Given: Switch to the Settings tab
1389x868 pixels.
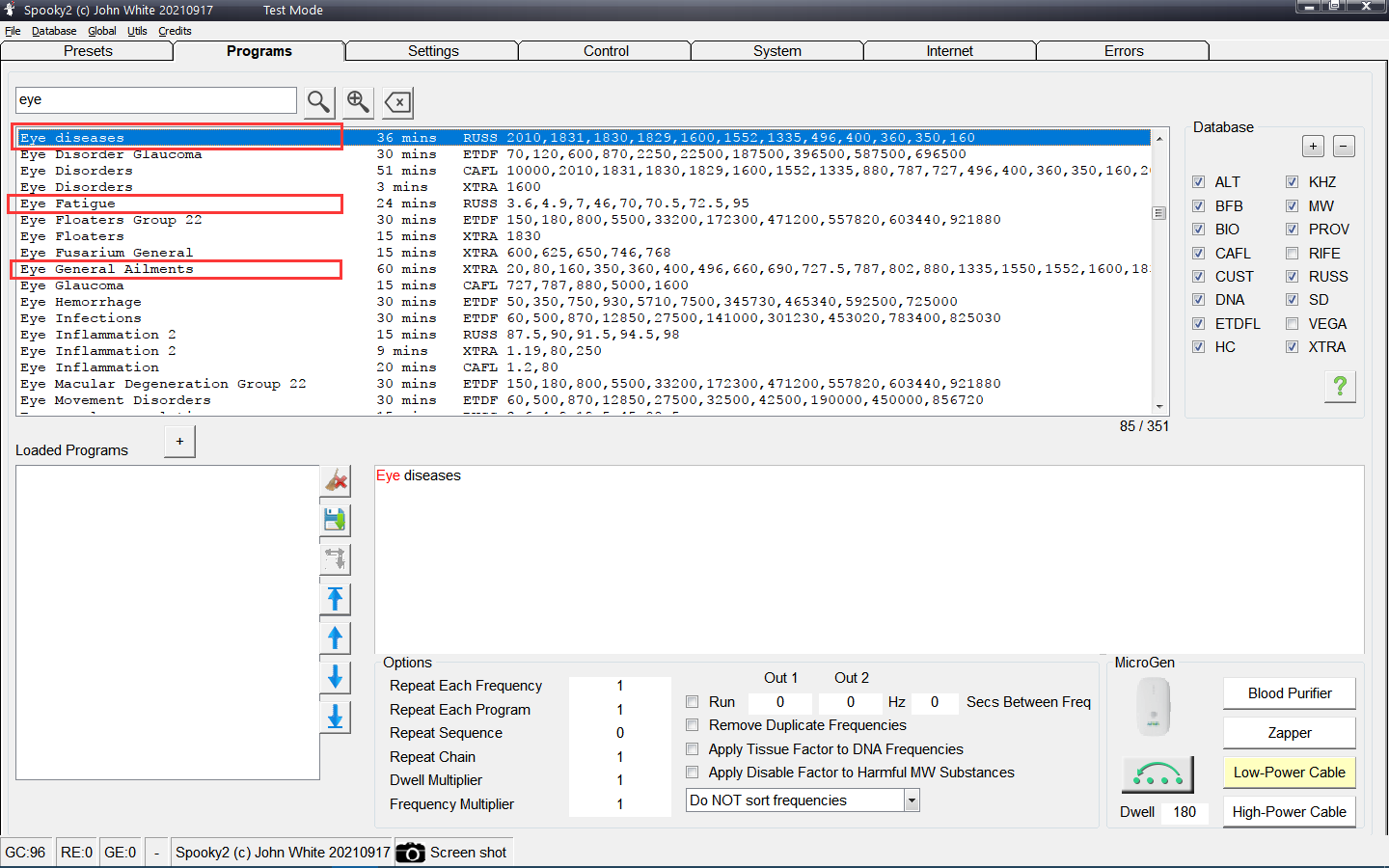Looking at the screenshot, I should 433,51.
